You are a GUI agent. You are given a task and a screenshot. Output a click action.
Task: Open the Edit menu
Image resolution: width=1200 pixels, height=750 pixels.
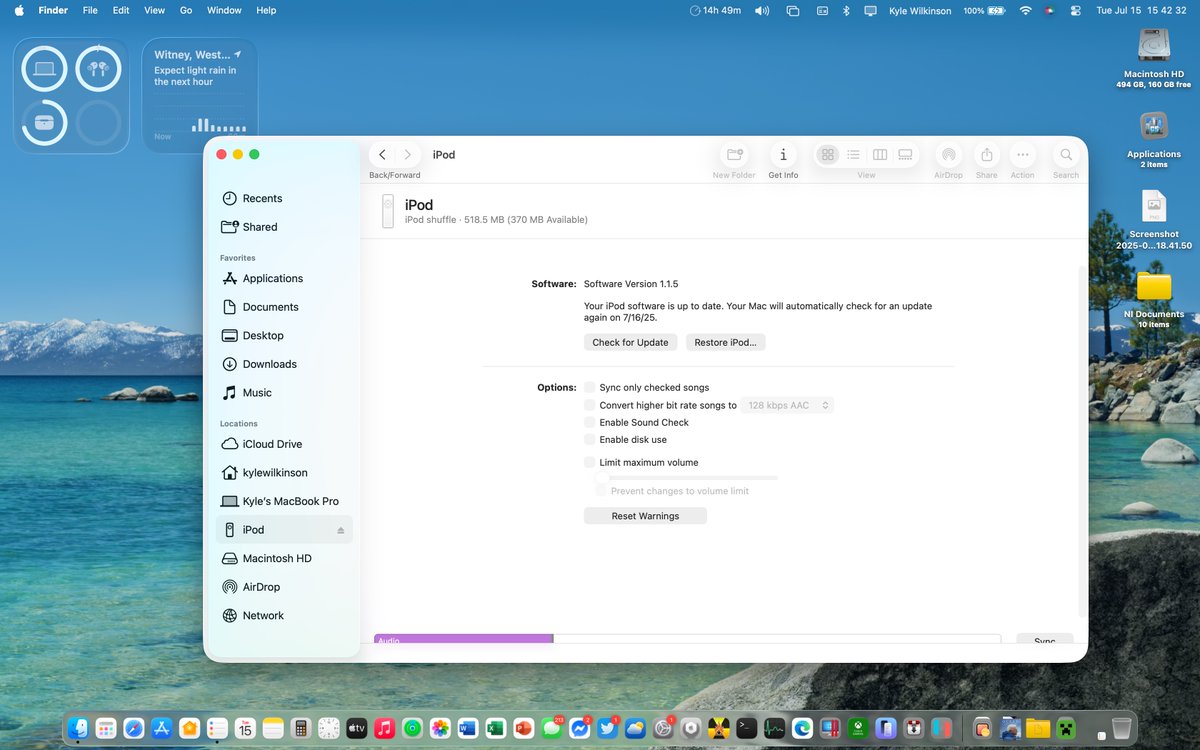pyautogui.click(x=121, y=10)
